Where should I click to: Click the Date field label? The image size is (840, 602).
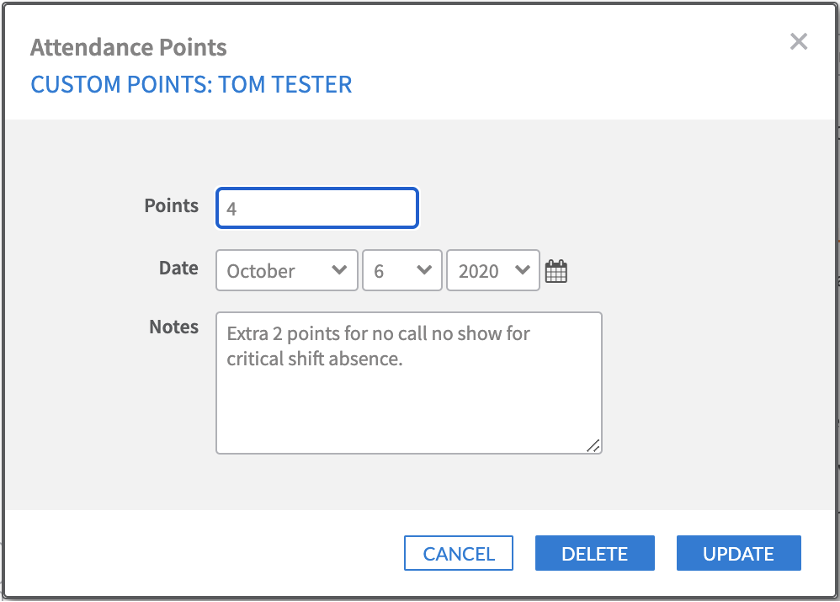[179, 268]
